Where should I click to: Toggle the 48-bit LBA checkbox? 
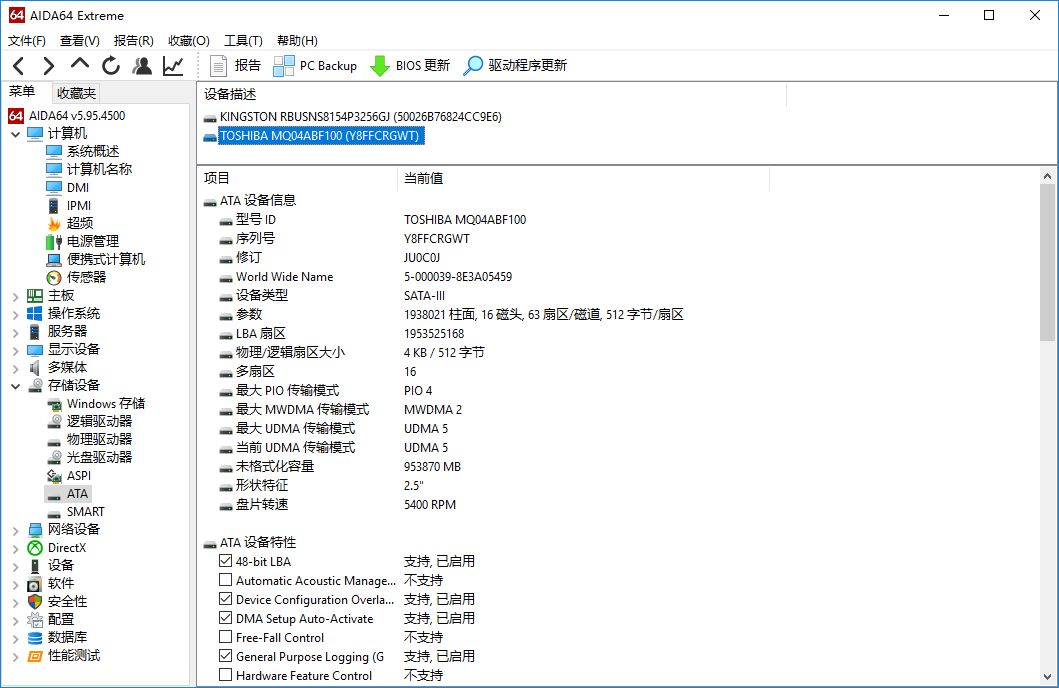[x=226, y=560]
